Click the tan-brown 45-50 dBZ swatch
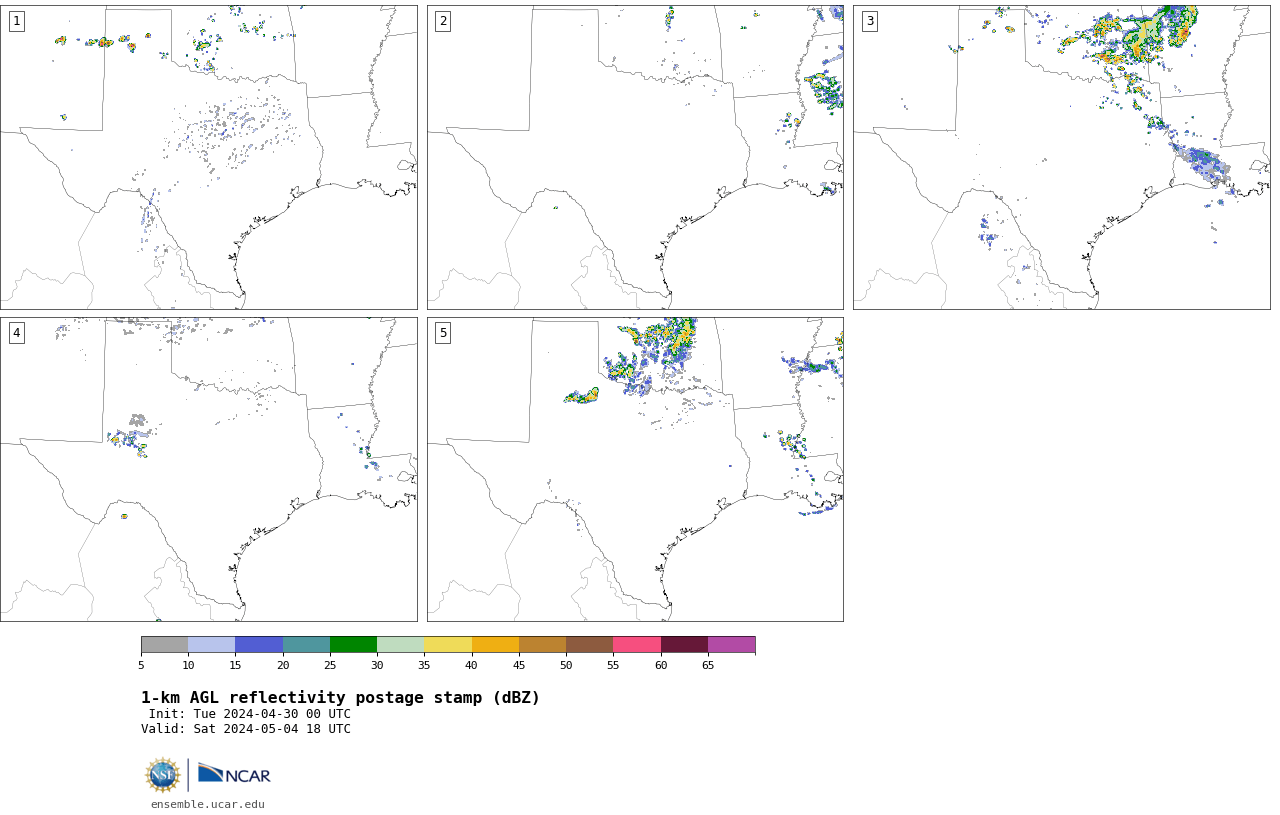Image resolution: width=1280 pixels, height=815 pixels. pos(542,644)
